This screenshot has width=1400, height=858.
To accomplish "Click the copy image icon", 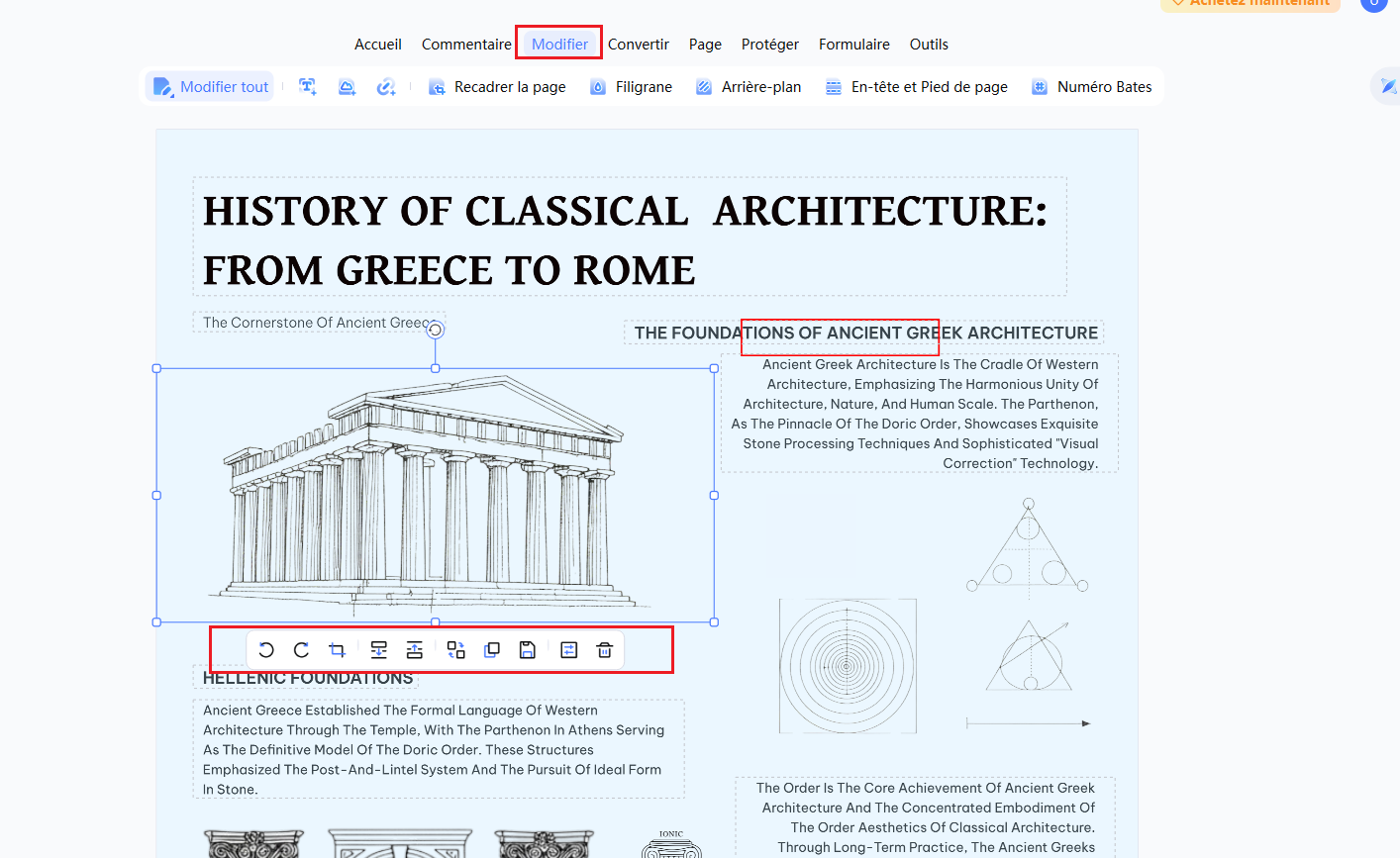I will pyautogui.click(x=491, y=650).
